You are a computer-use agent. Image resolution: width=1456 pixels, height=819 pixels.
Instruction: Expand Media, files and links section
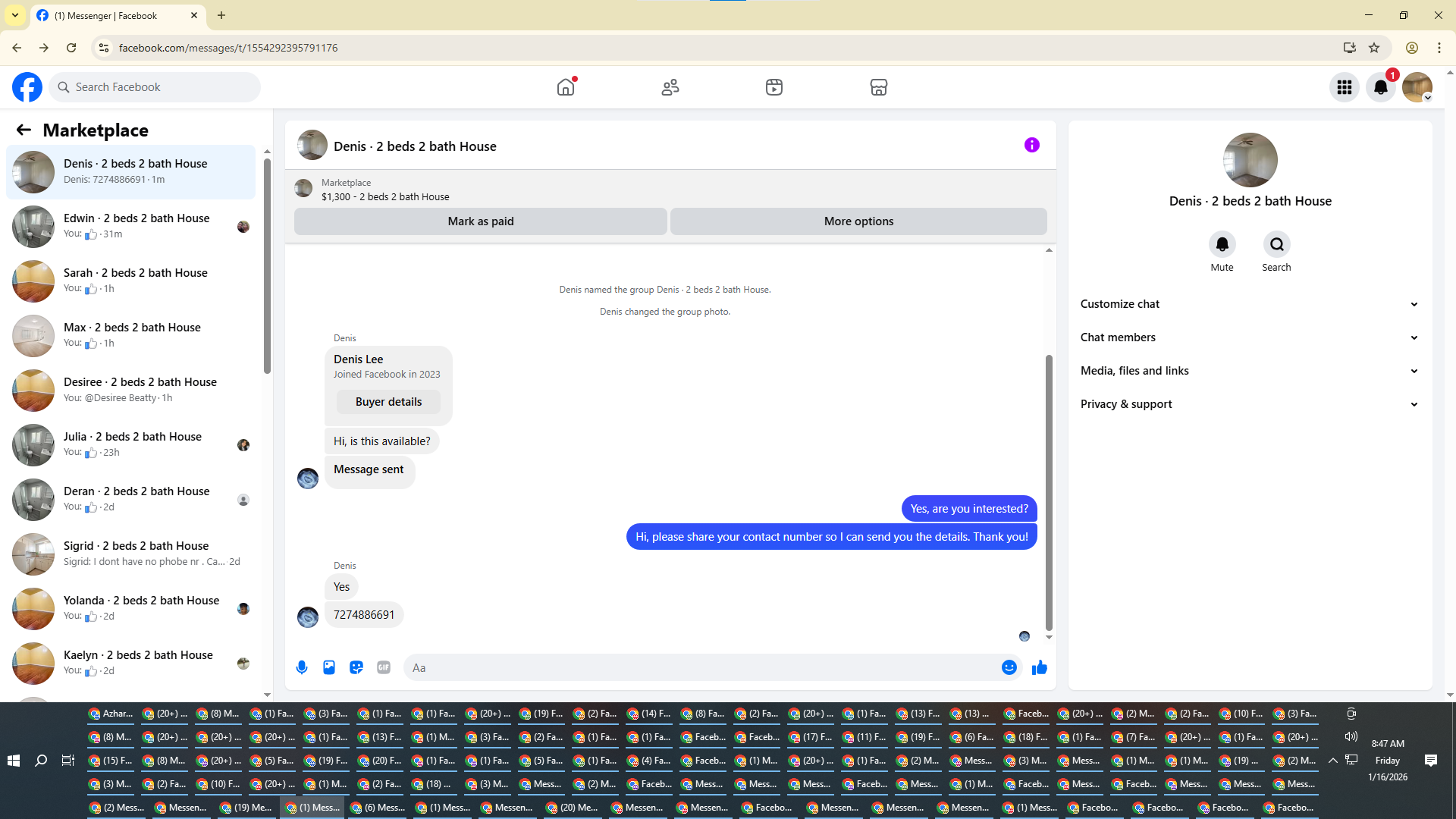pyautogui.click(x=1249, y=371)
